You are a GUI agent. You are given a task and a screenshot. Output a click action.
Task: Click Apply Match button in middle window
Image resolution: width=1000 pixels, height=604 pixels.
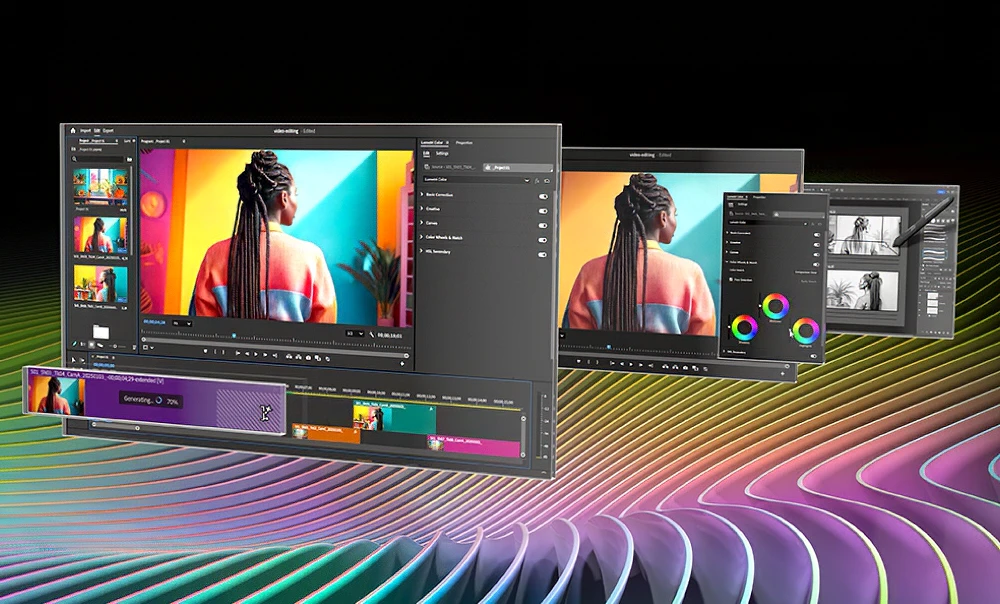(x=809, y=281)
